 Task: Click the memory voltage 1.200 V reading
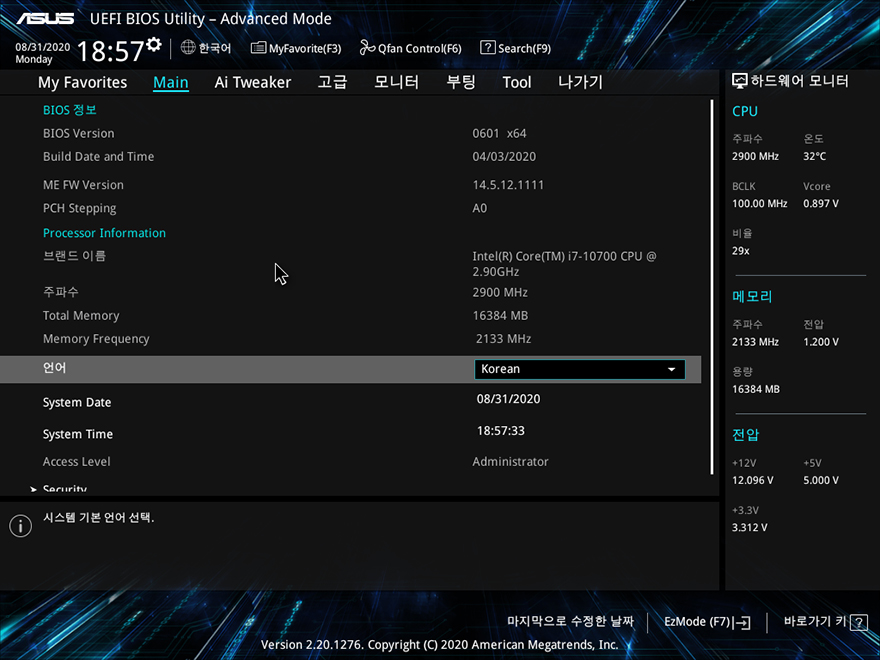pyautogui.click(x=821, y=342)
